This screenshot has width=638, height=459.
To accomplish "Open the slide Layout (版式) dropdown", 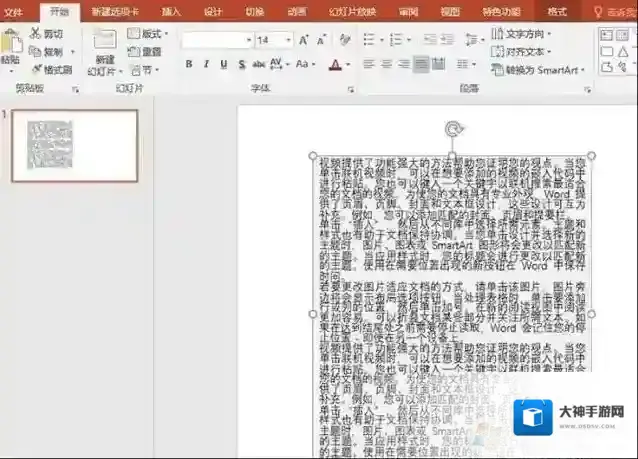I will (x=148, y=34).
